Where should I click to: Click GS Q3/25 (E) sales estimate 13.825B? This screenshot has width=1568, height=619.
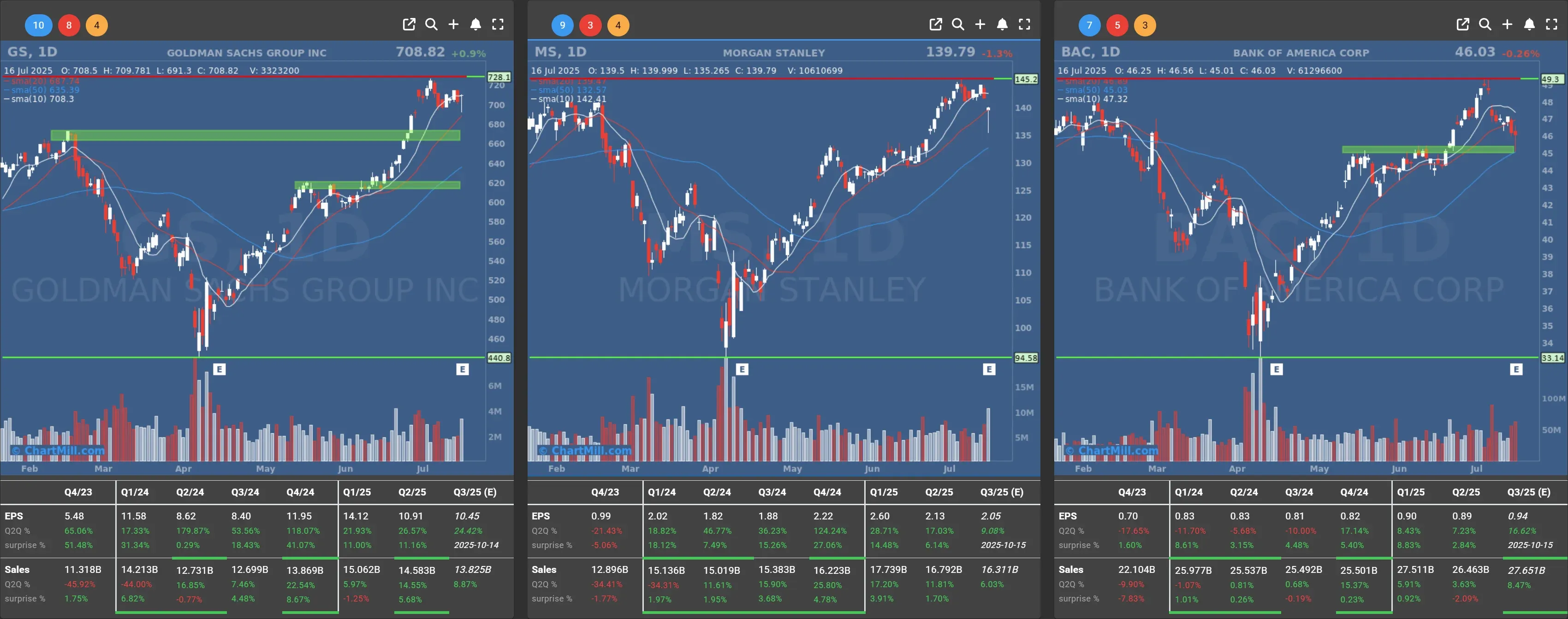[472, 570]
